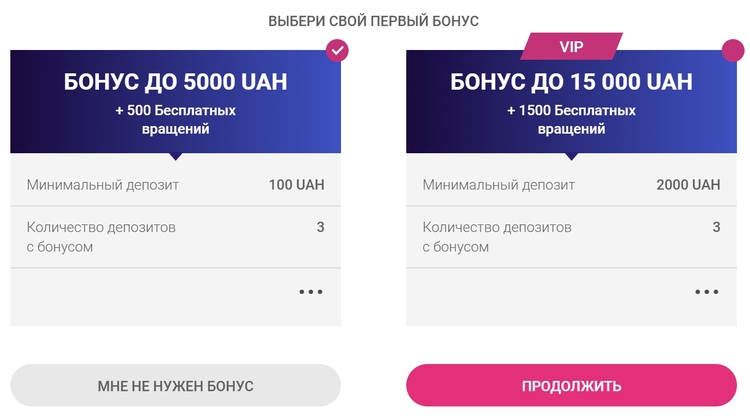The image size is (750, 420).
Task: Click '+ 500 Бесплатных вращений' text
Action: (x=175, y=119)
